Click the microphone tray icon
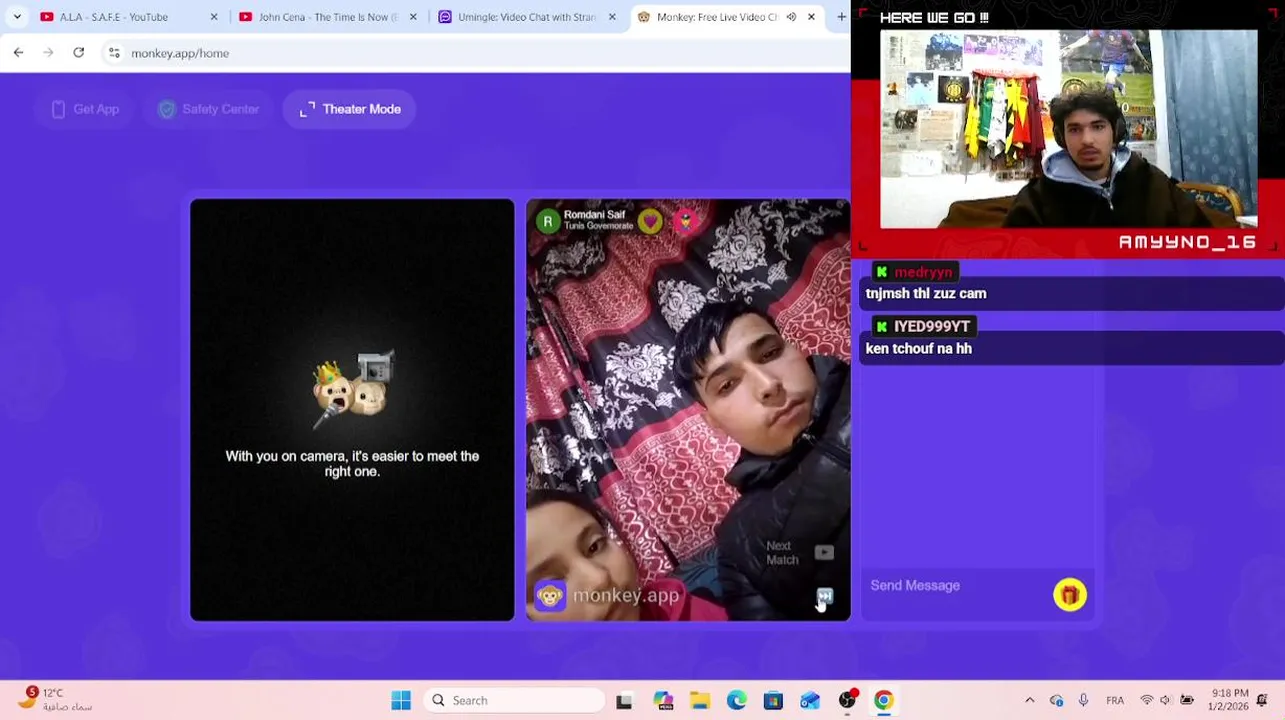 point(1083,701)
